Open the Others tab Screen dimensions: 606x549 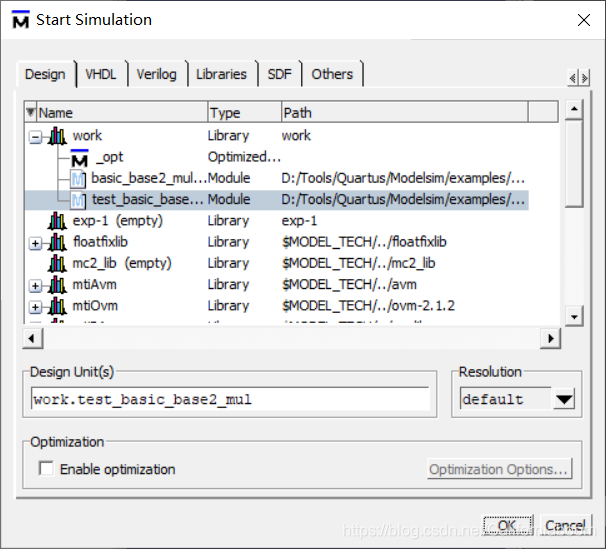pyautogui.click(x=332, y=74)
